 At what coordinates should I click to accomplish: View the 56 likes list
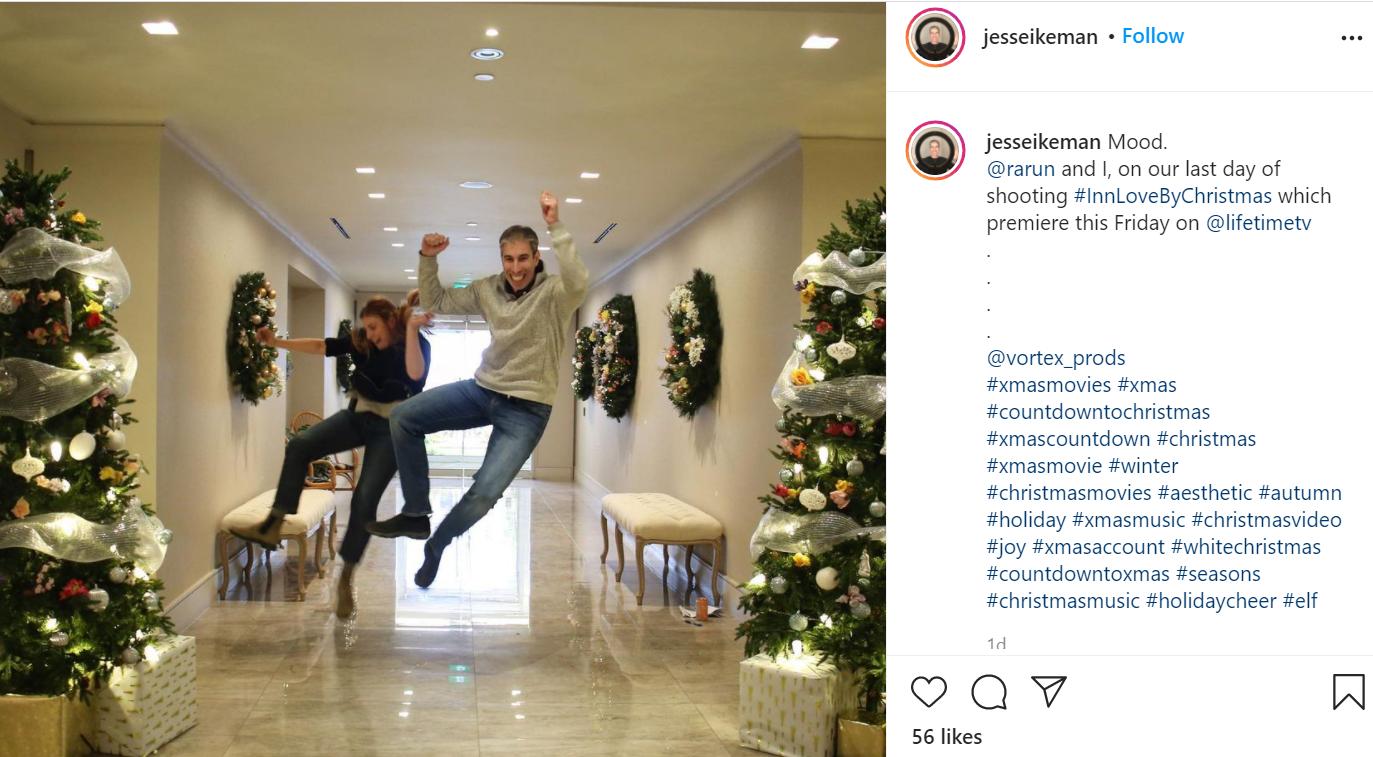coord(947,737)
